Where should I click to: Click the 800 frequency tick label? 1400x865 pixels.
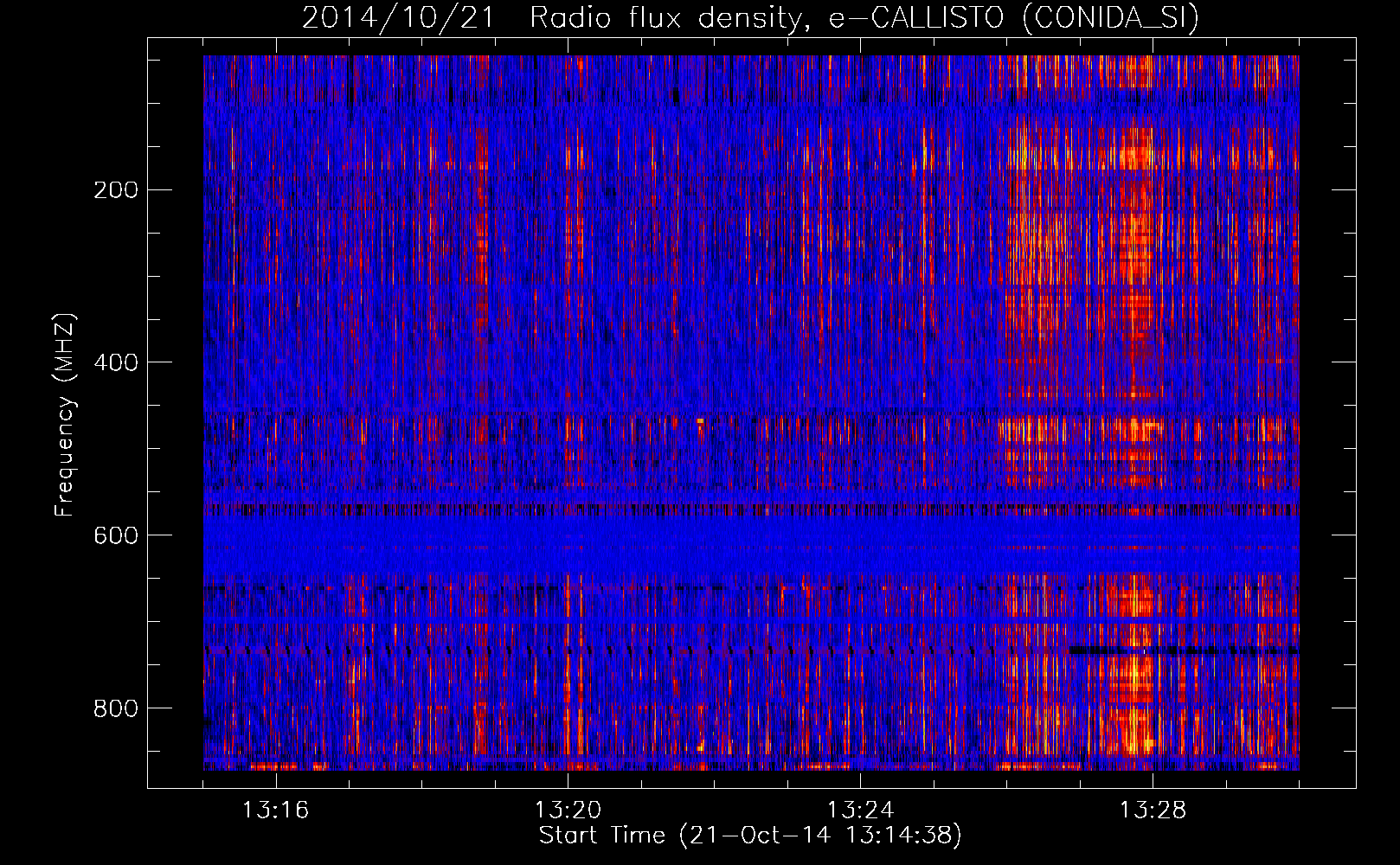[116, 708]
